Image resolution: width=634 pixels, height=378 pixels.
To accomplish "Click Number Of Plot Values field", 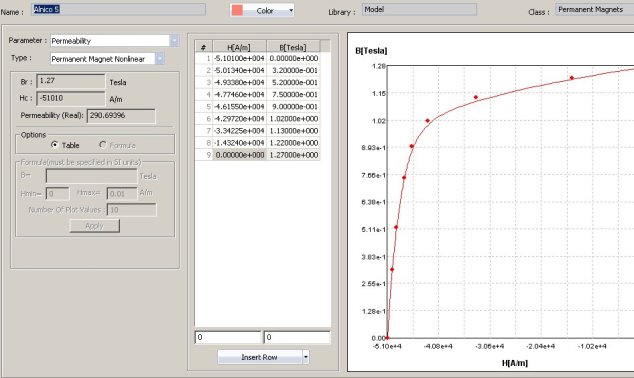I will coord(131,210).
